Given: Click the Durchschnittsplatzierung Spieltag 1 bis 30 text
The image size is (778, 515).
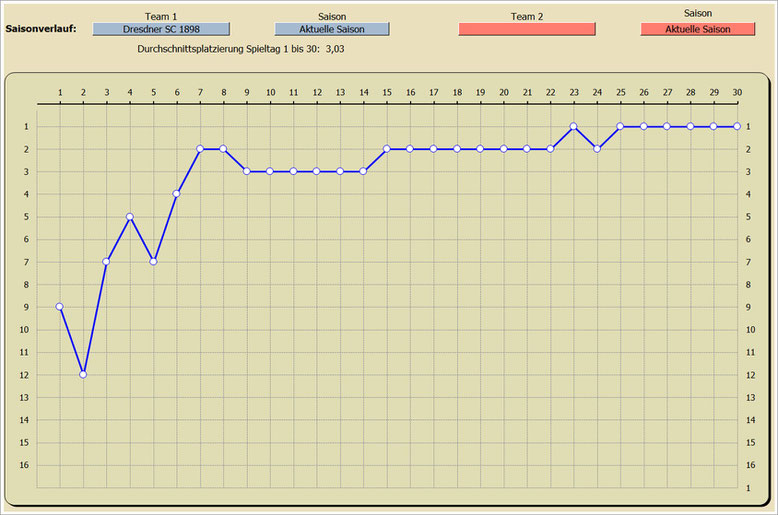Looking at the screenshot, I should point(228,49).
